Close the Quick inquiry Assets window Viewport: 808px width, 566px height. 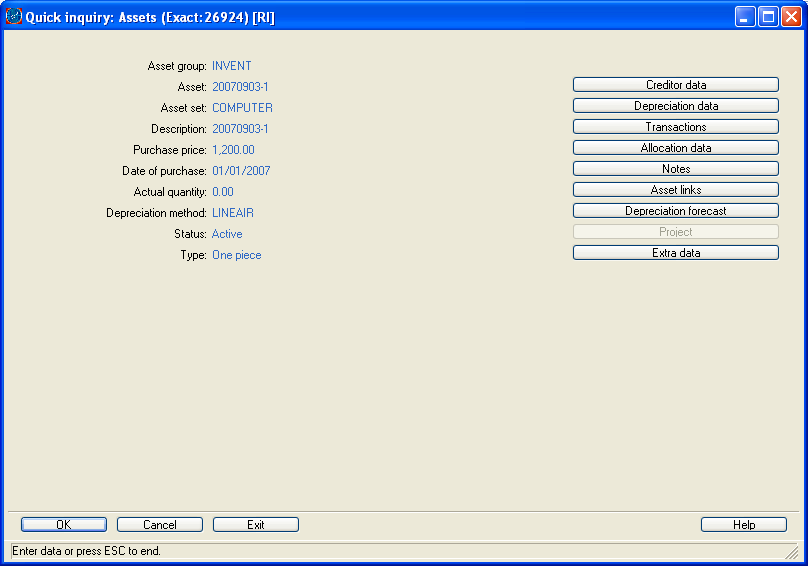click(x=790, y=16)
